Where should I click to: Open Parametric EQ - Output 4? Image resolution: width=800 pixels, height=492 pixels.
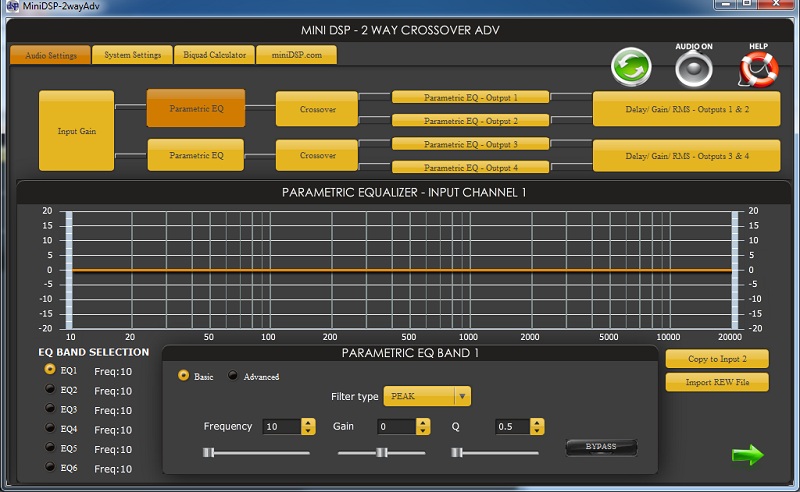click(x=470, y=167)
